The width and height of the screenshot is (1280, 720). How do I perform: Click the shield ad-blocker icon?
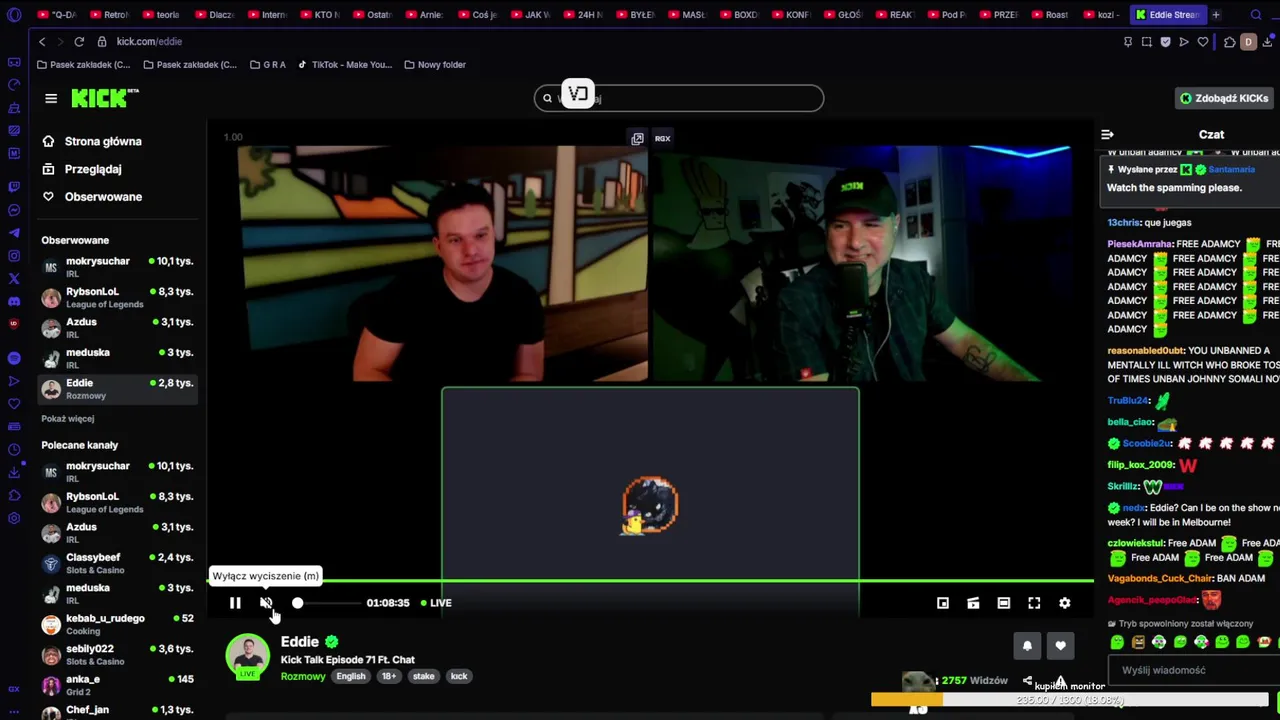[x=1165, y=42]
